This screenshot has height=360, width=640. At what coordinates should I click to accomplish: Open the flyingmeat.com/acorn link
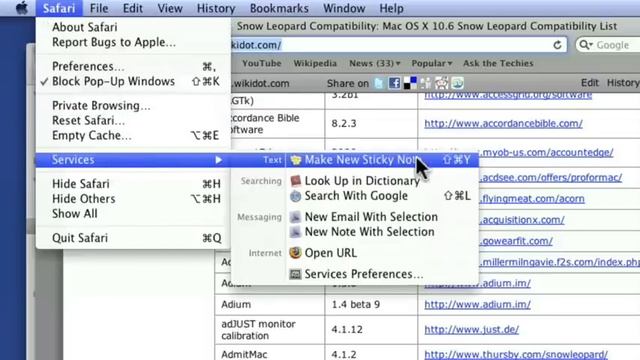(532, 199)
